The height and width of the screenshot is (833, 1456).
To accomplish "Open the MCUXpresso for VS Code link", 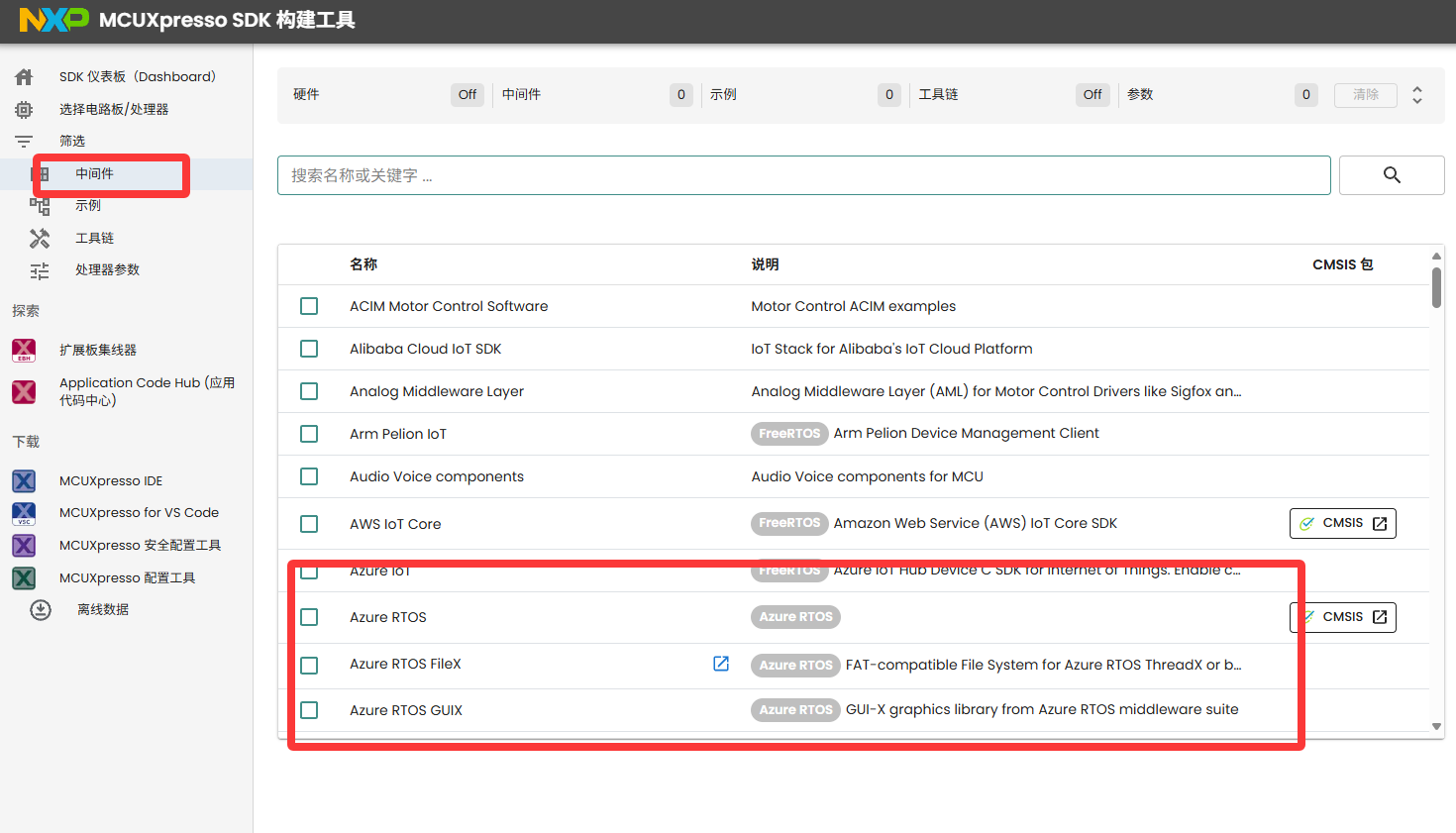I will tap(139, 513).
